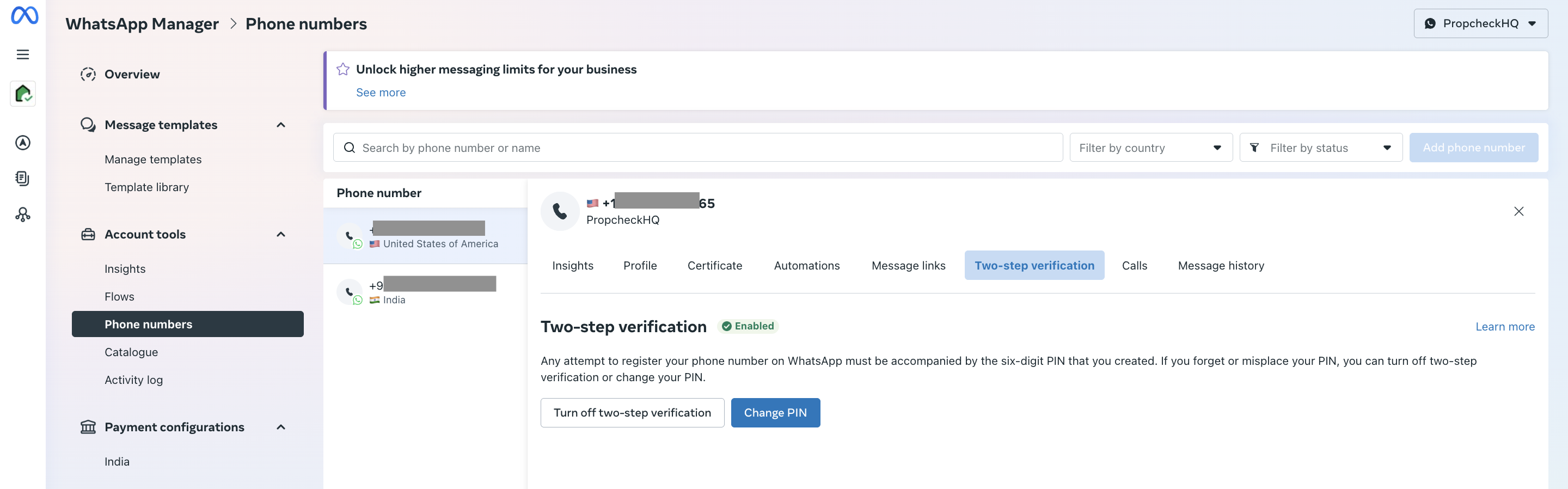This screenshot has width=1568, height=489.
Task: Click phone icon of United States number
Action: [x=350, y=235]
